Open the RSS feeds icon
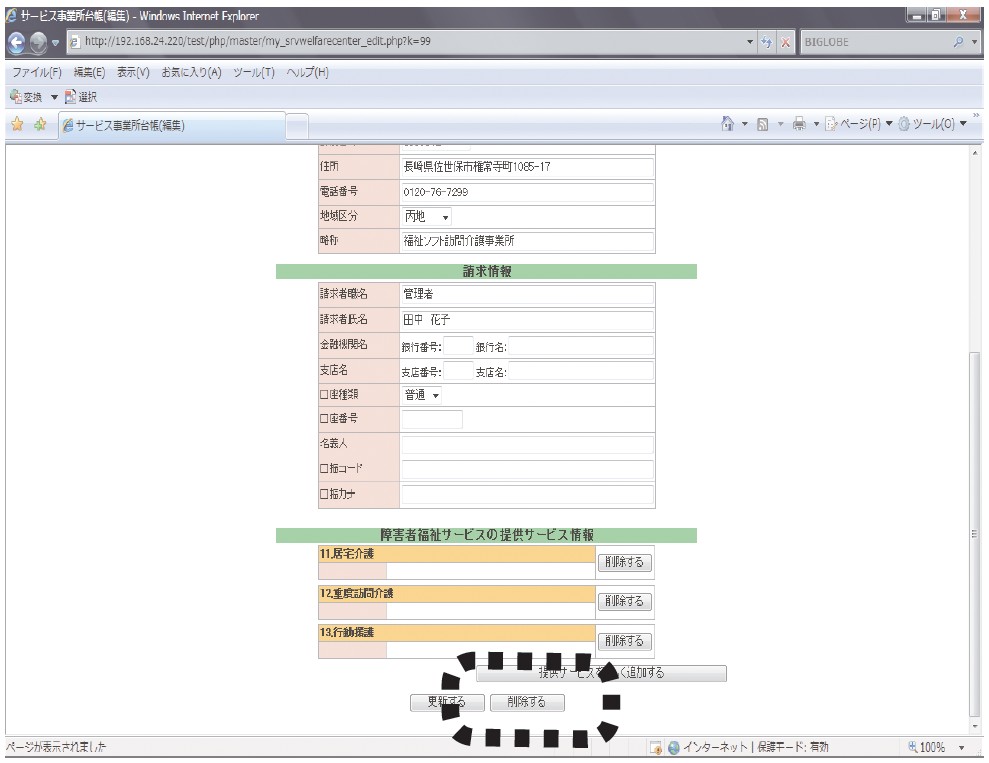Viewport: 989px width, 763px height. (763, 124)
